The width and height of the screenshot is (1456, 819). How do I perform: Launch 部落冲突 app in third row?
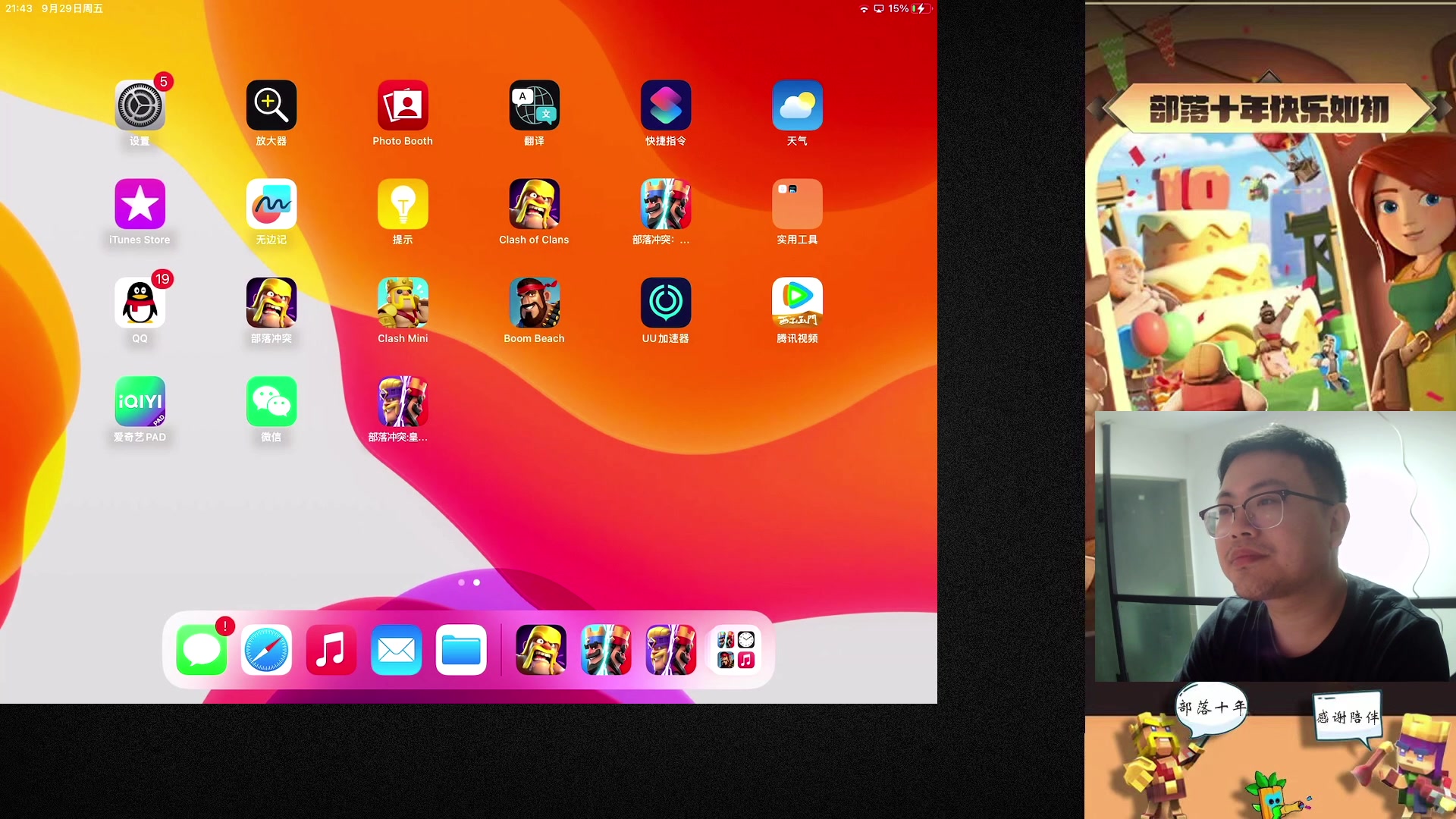click(271, 302)
